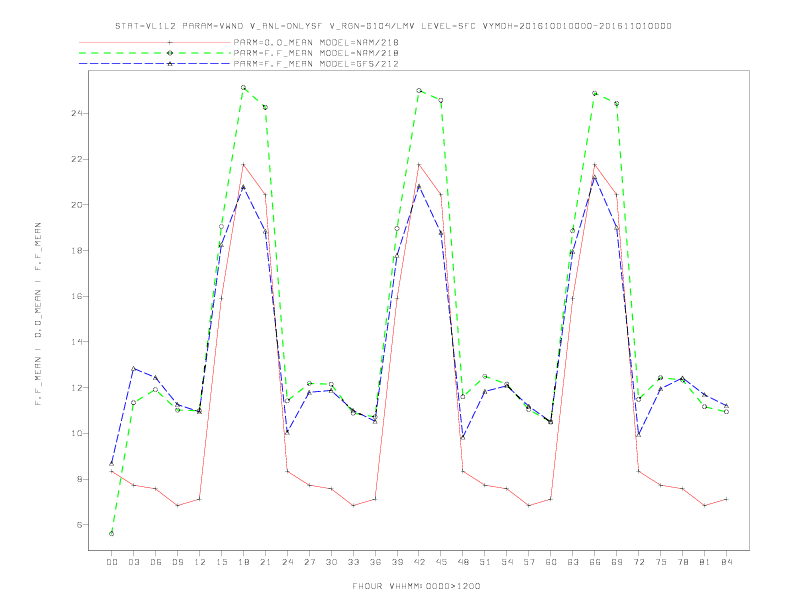
Task: Click x-axis forecast hour label 15
Action: tap(221, 562)
